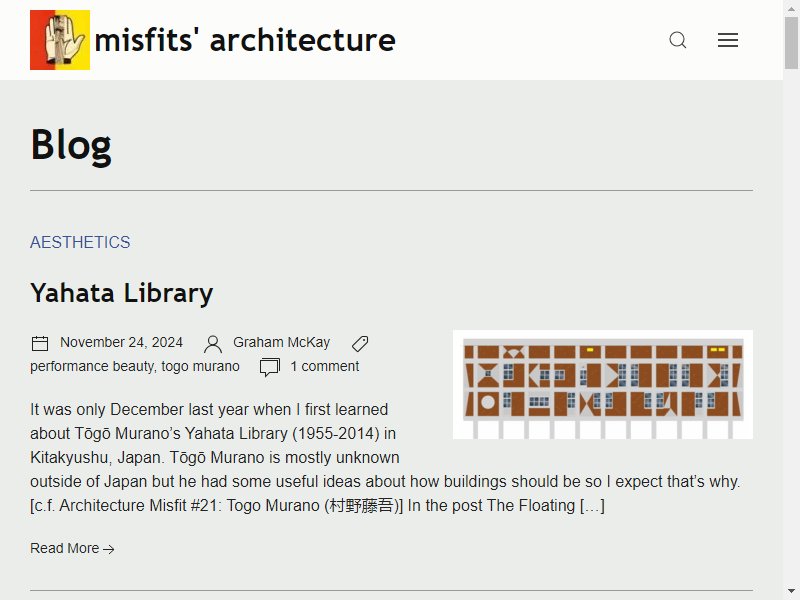Click the scrollbar up arrow

click(791, 8)
